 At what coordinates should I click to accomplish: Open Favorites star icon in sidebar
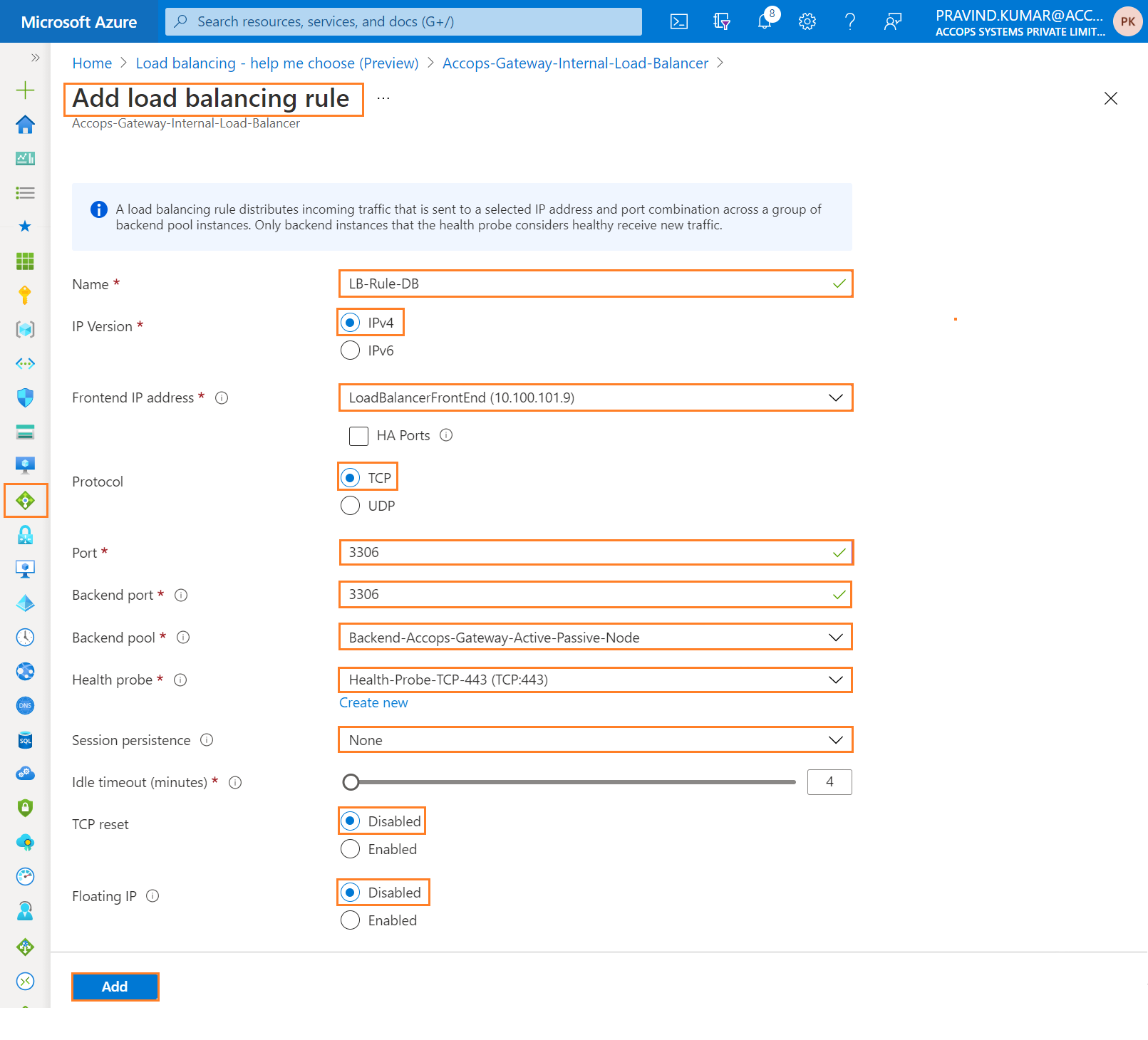pos(25,227)
